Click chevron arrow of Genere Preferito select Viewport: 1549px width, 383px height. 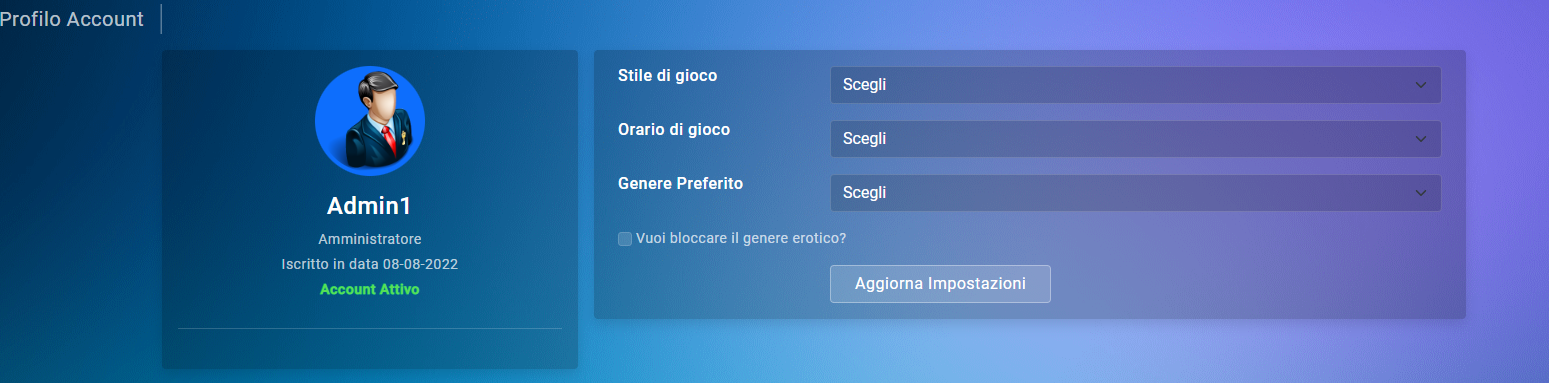1421,193
